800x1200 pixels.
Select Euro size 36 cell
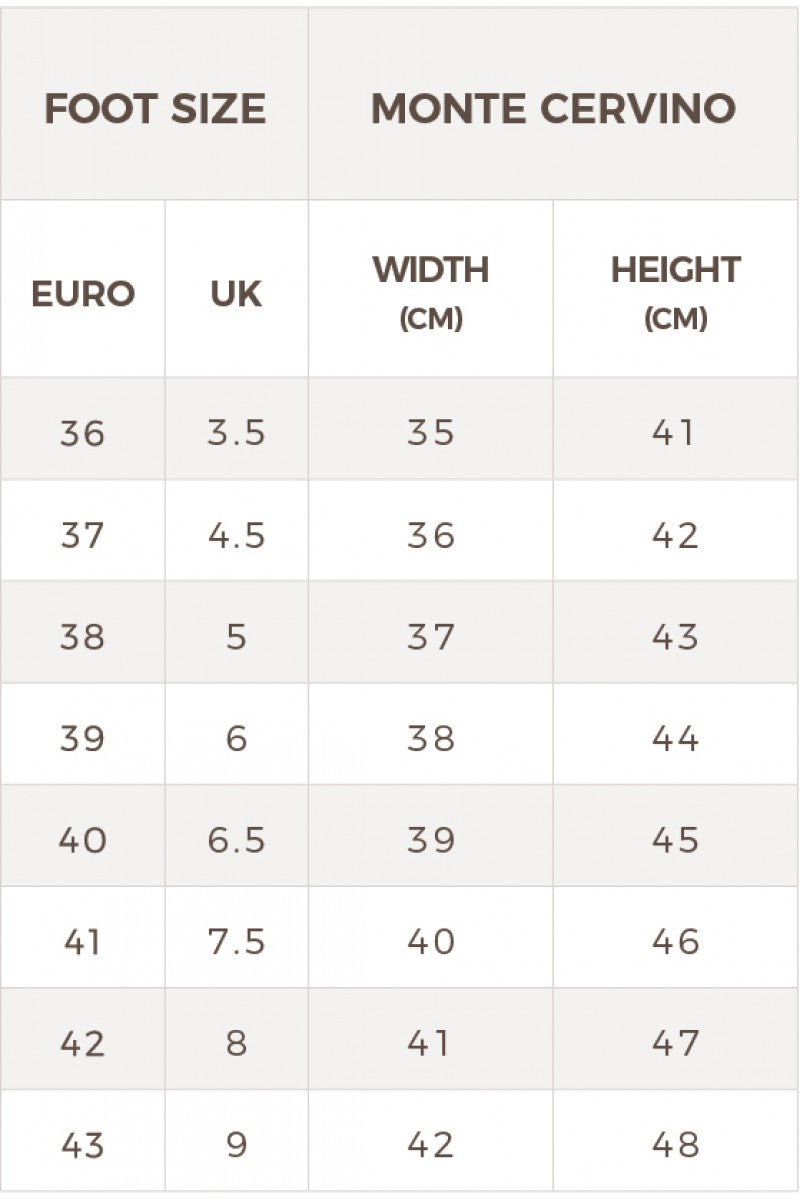[x=83, y=432]
